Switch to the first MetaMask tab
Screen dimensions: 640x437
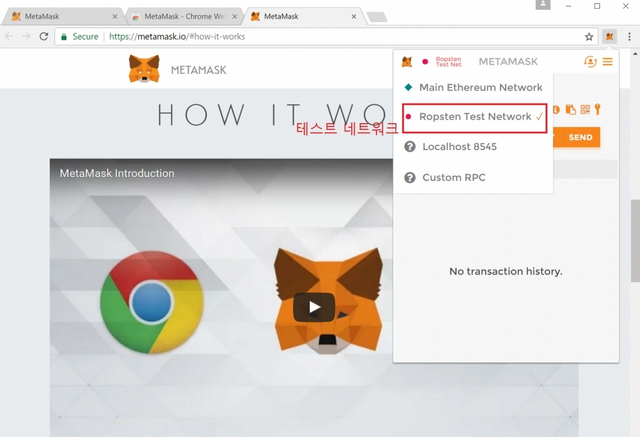point(61,16)
